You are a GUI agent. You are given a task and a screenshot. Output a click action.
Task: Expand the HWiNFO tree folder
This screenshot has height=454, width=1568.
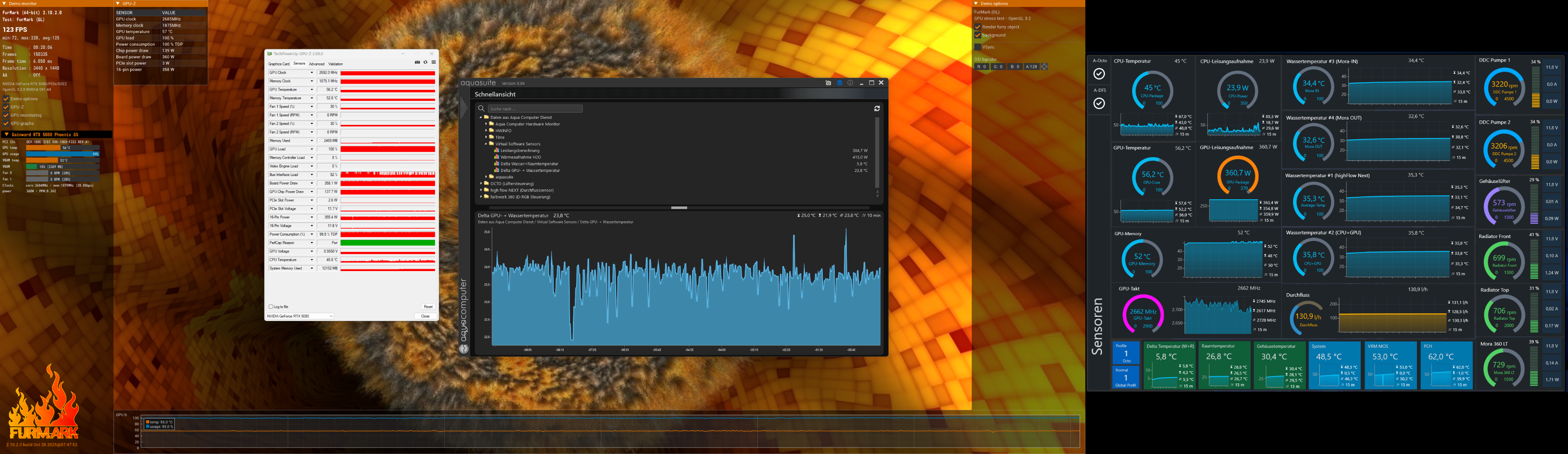tap(486, 130)
